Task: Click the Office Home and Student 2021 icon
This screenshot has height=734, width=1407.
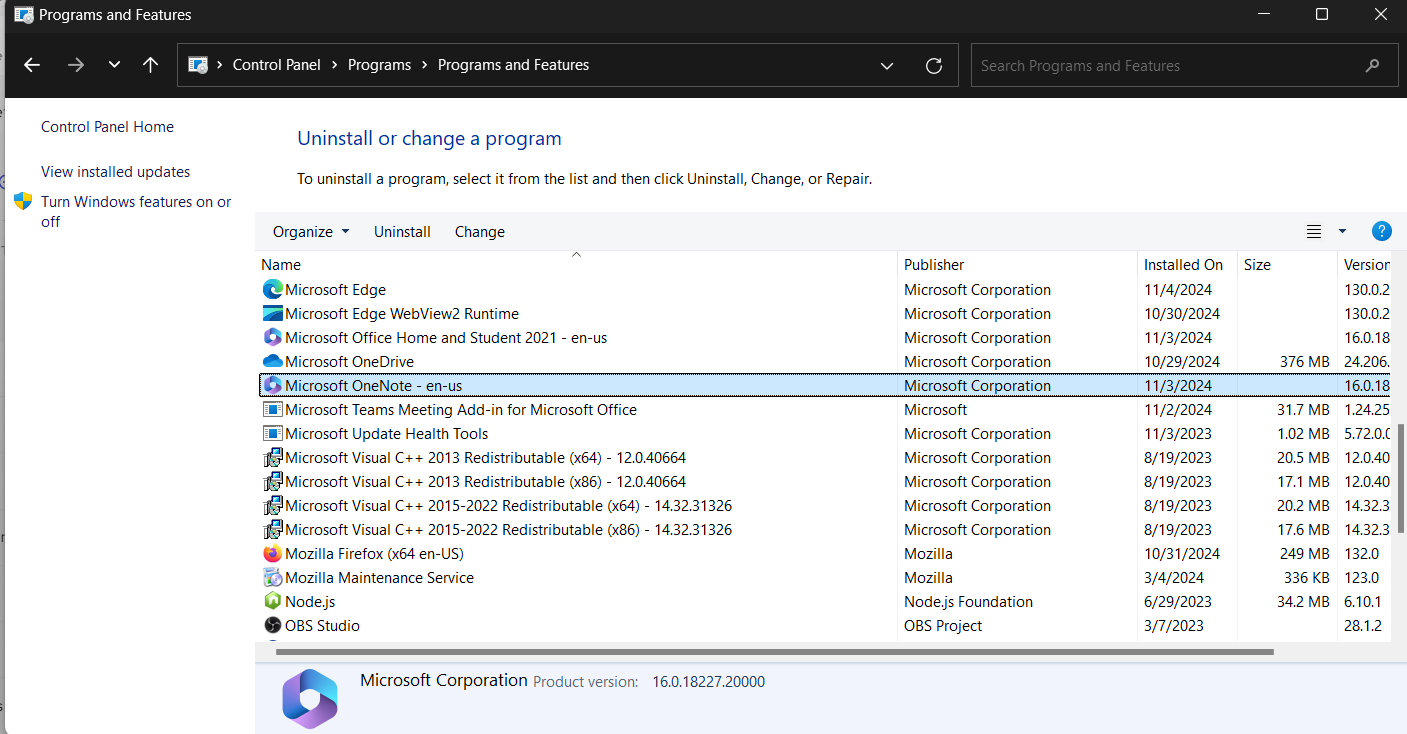Action: coord(273,338)
